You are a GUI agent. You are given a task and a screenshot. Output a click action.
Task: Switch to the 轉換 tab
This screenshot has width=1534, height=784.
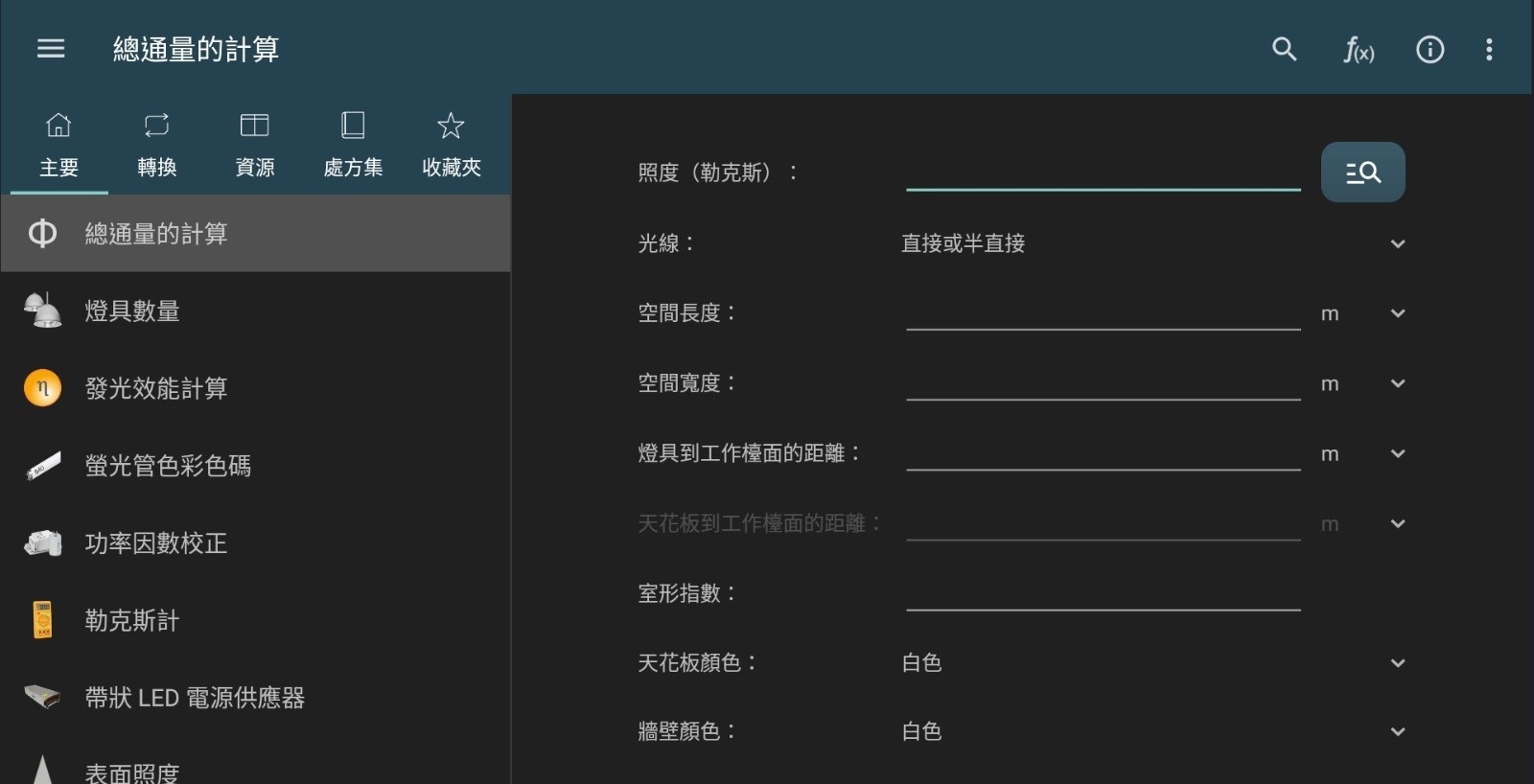pos(156,146)
